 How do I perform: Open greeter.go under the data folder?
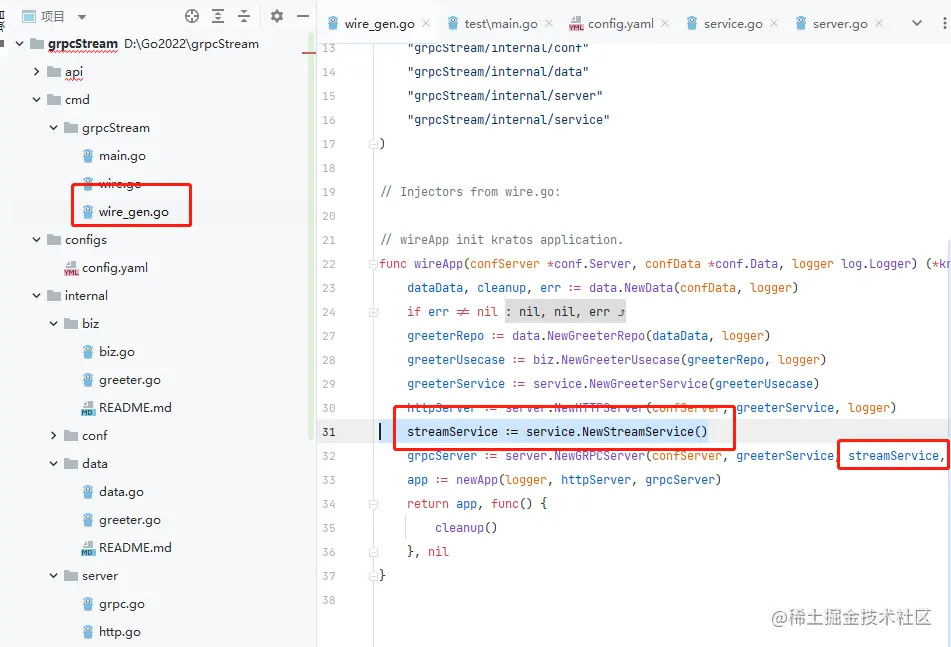point(130,520)
